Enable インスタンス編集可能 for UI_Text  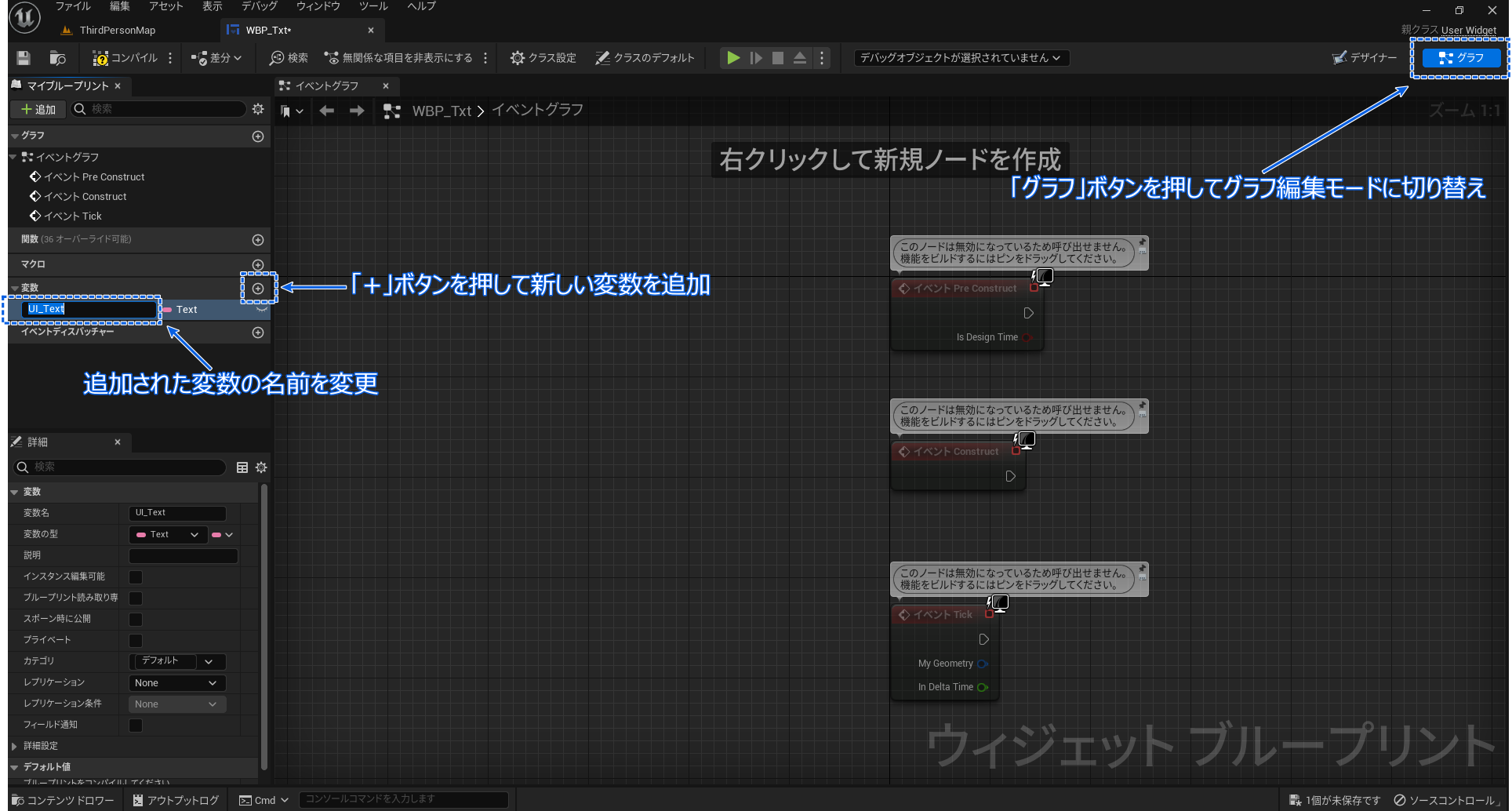(x=135, y=576)
